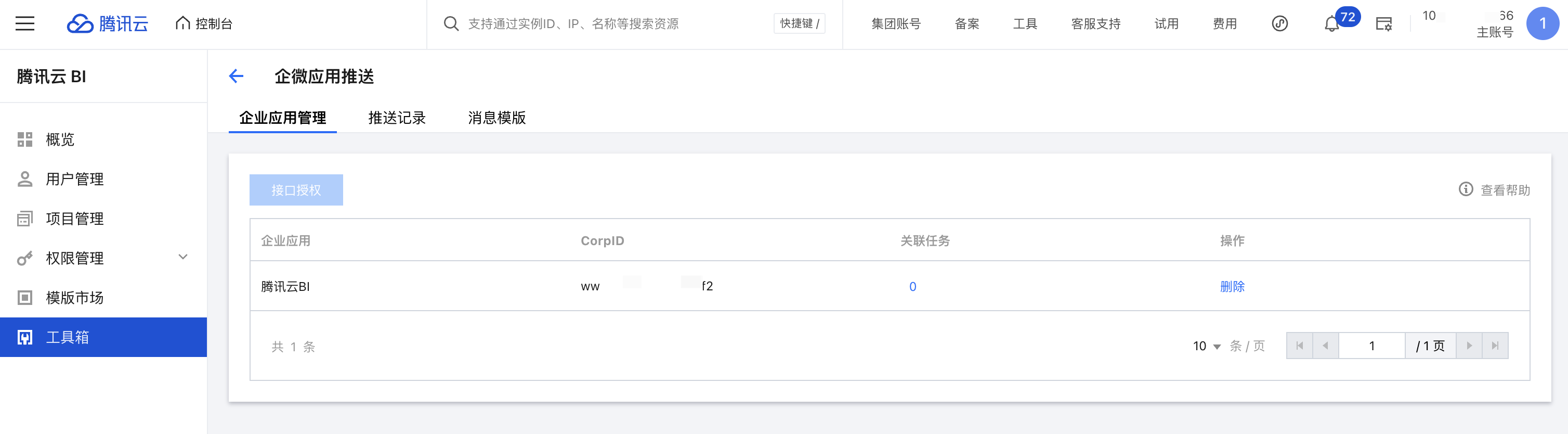Open the 工具 menu
Screen dimensions: 1568x434
click(x=1025, y=24)
